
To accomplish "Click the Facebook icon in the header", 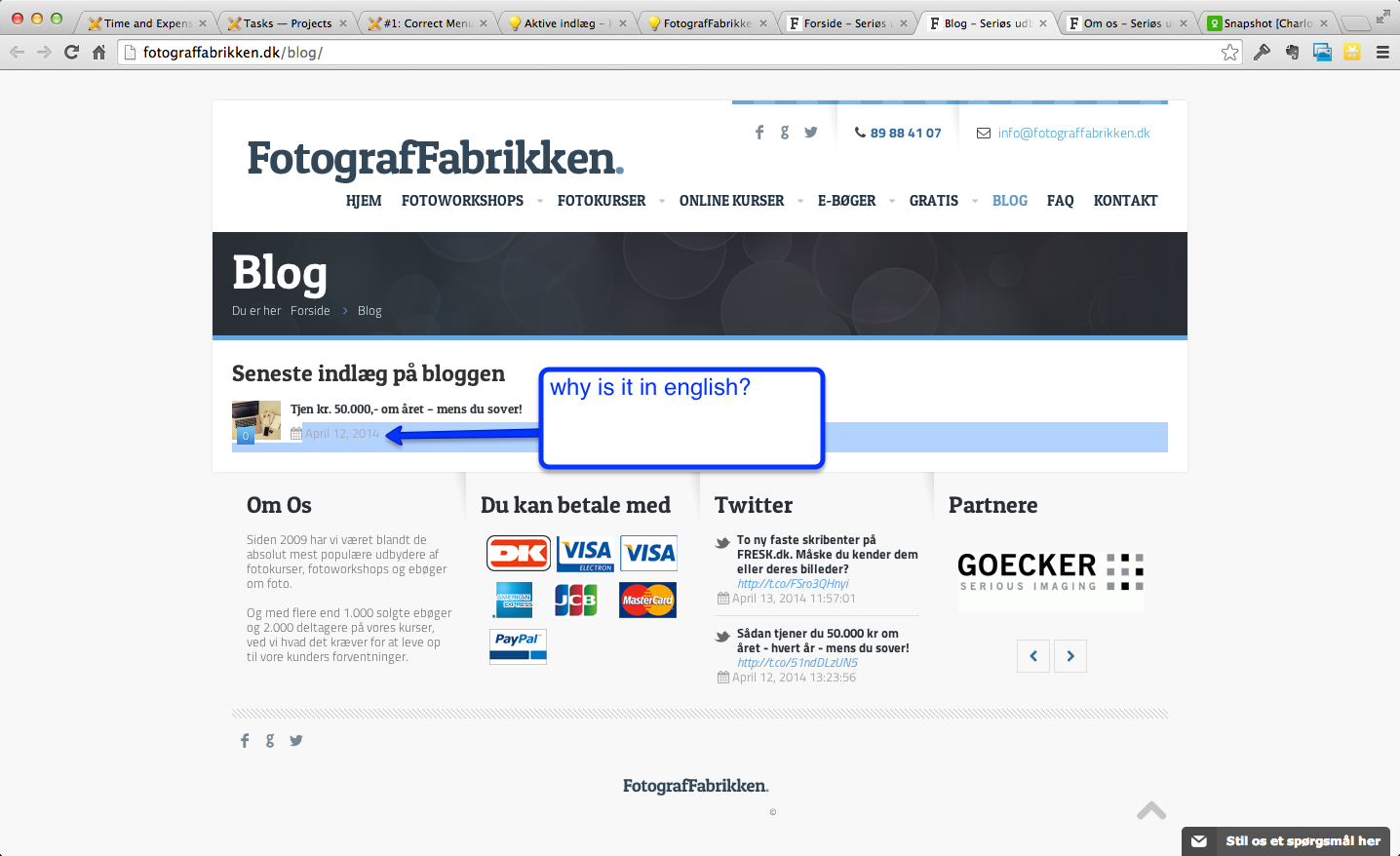I will pyautogui.click(x=759, y=133).
